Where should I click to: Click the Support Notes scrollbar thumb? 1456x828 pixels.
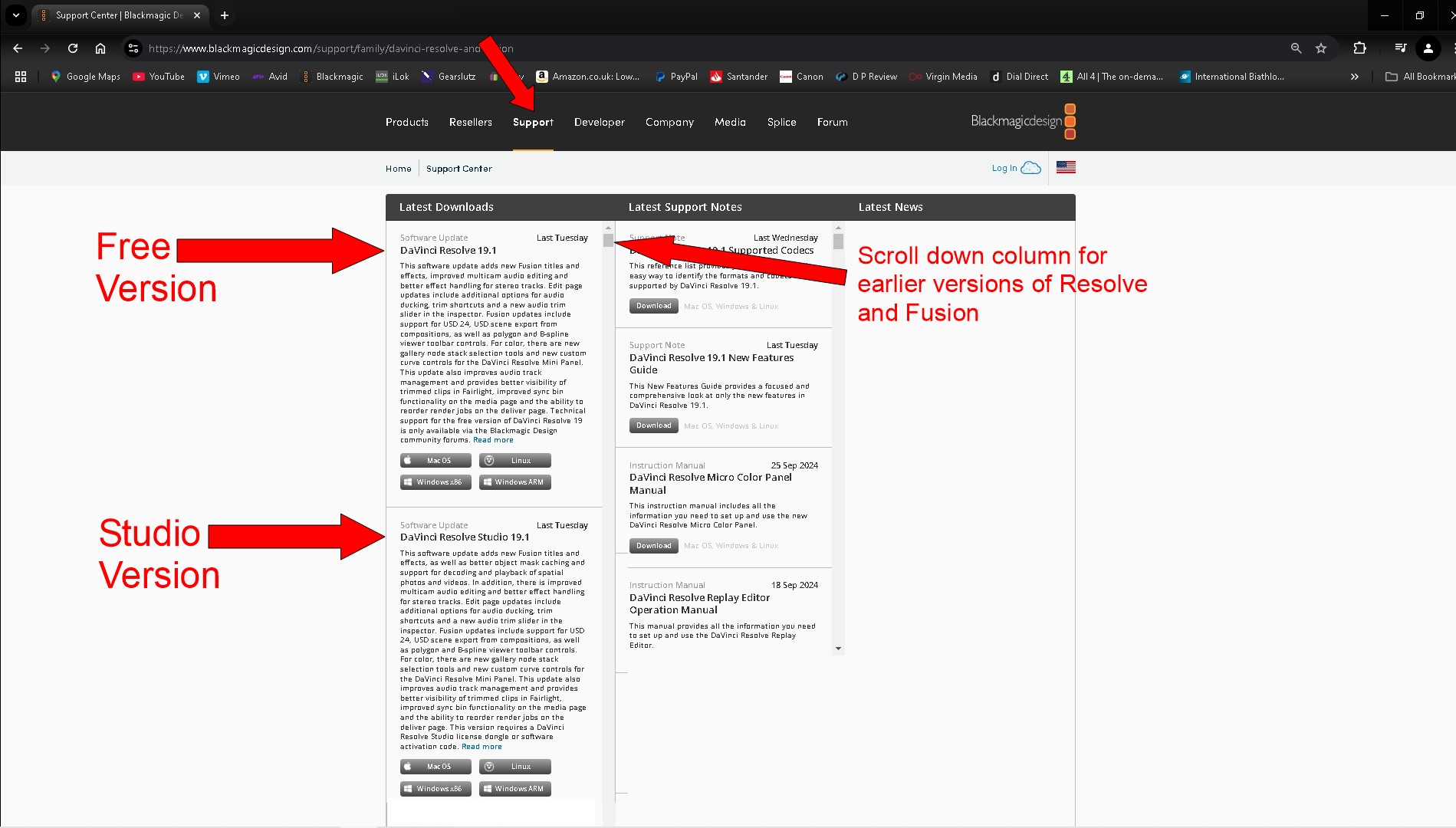point(838,242)
